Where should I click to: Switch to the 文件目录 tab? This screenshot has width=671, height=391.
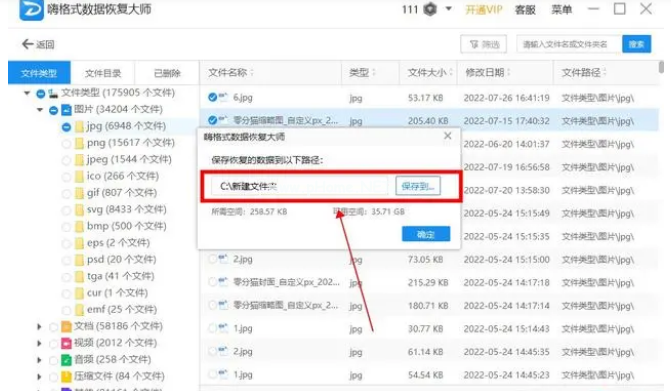point(103,73)
